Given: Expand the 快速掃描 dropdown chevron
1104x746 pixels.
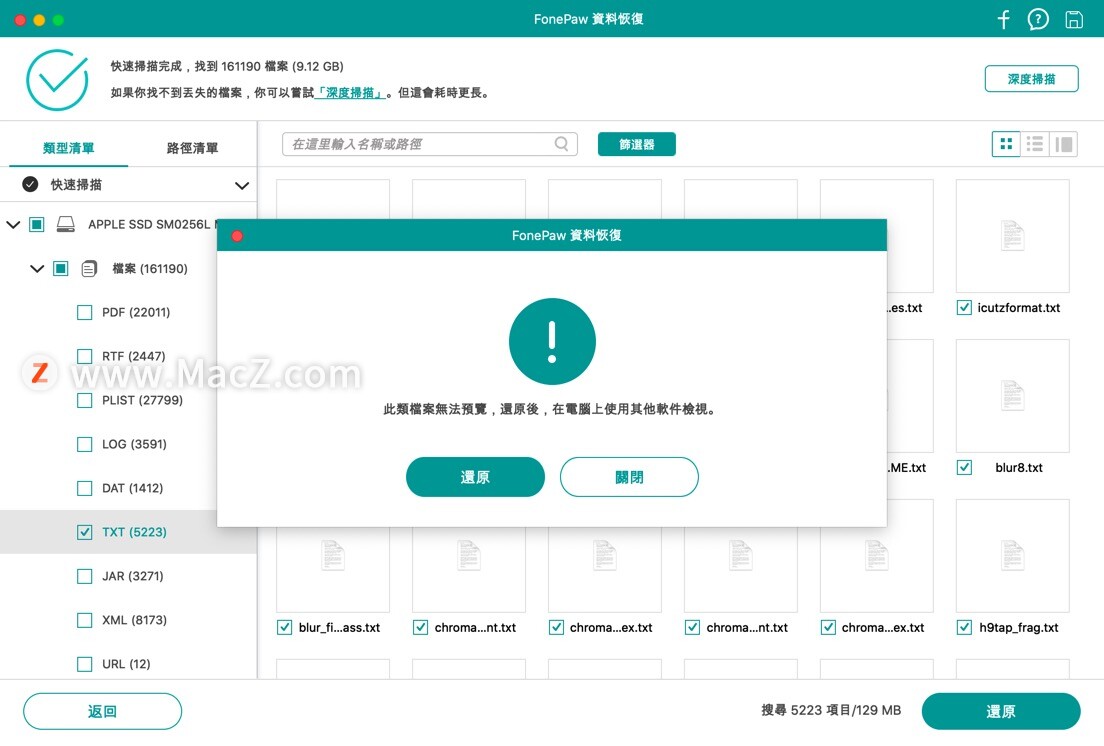Looking at the screenshot, I should pos(242,185).
